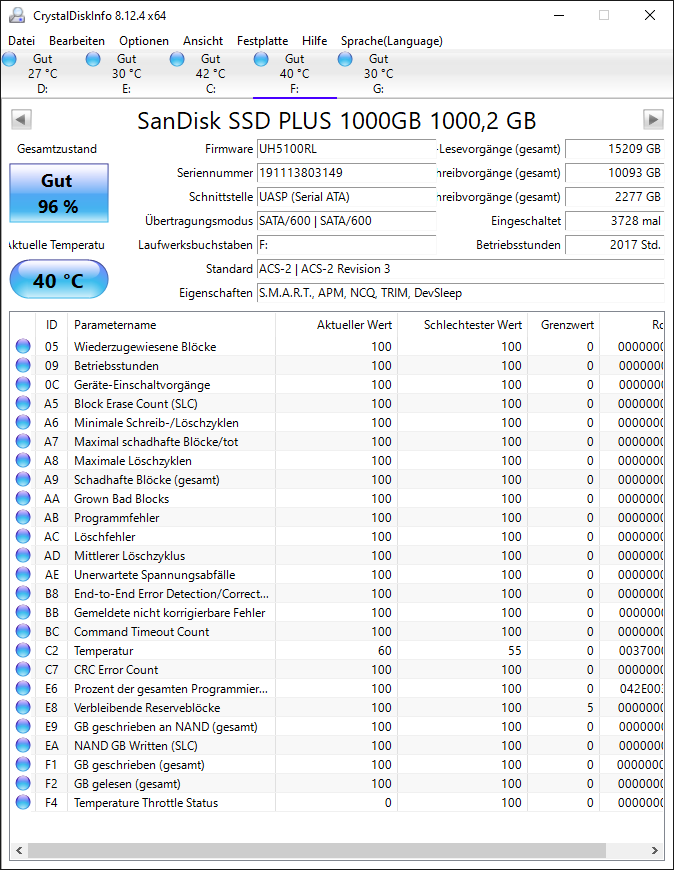Click status icon of Löschfehler row
Viewport: 674px width, 870px height.
pyautogui.click(x=23, y=537)
